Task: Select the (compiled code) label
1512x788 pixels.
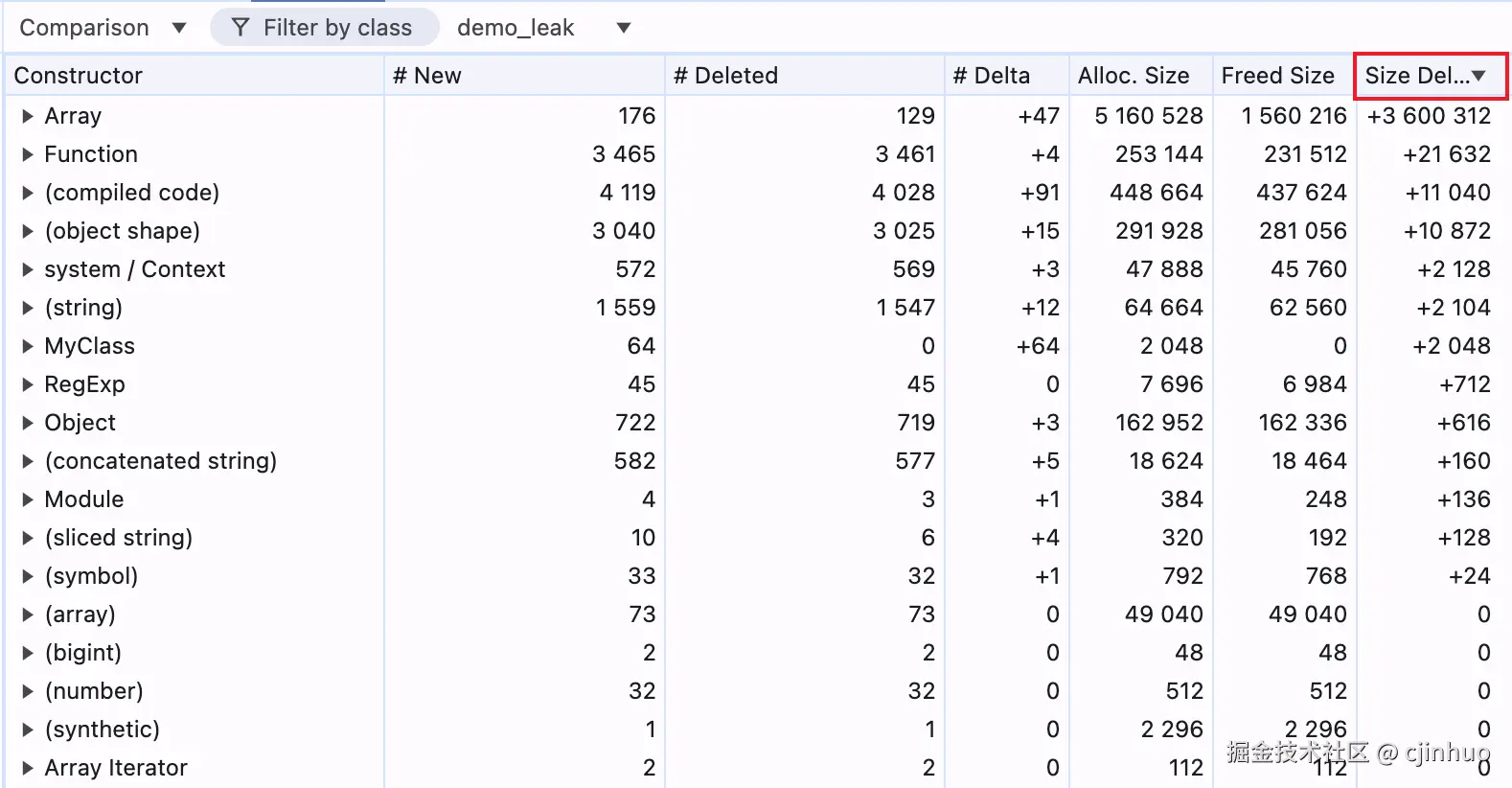Action: tap(132, 193)
